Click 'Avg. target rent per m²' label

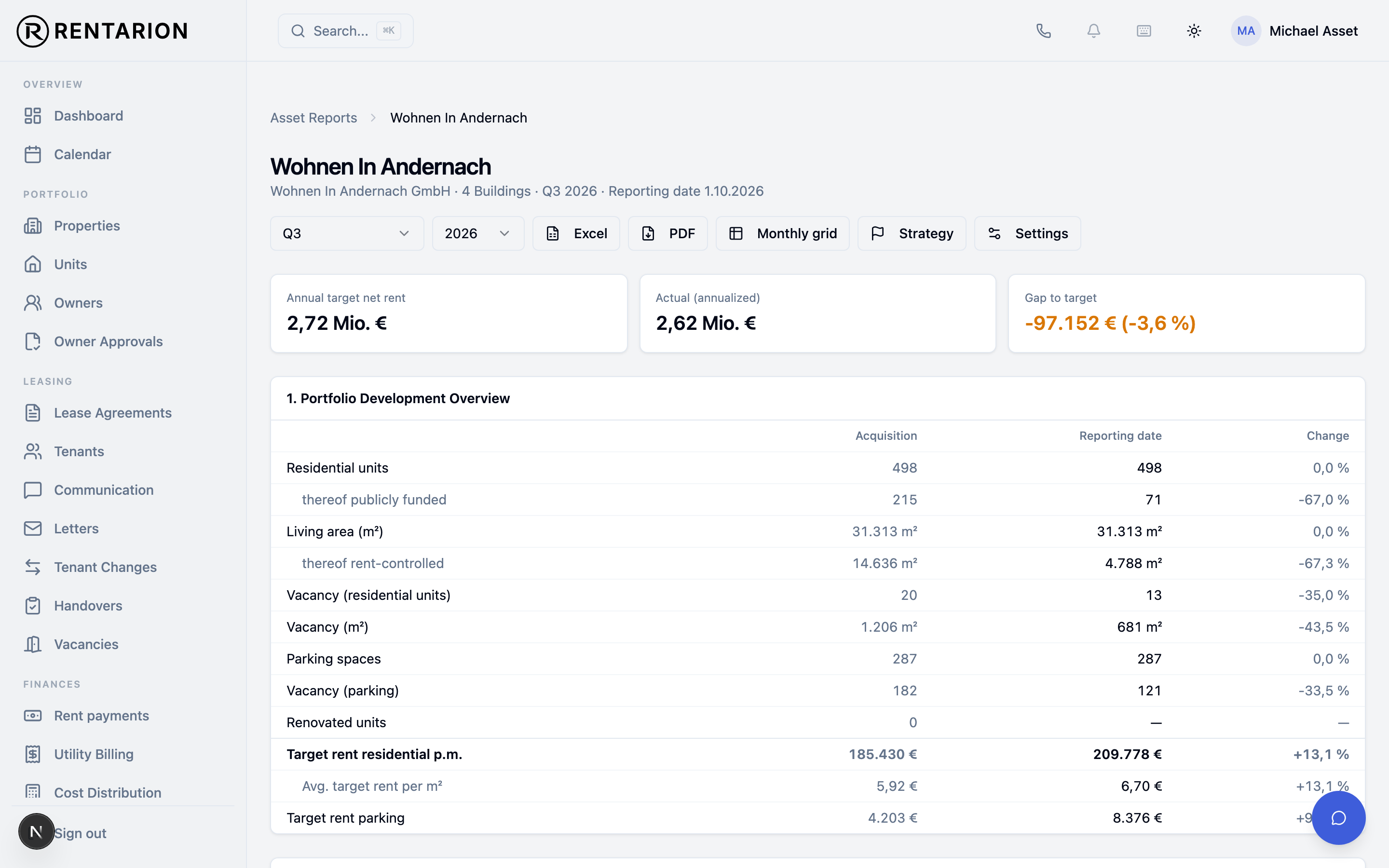(x=372, y=786)
